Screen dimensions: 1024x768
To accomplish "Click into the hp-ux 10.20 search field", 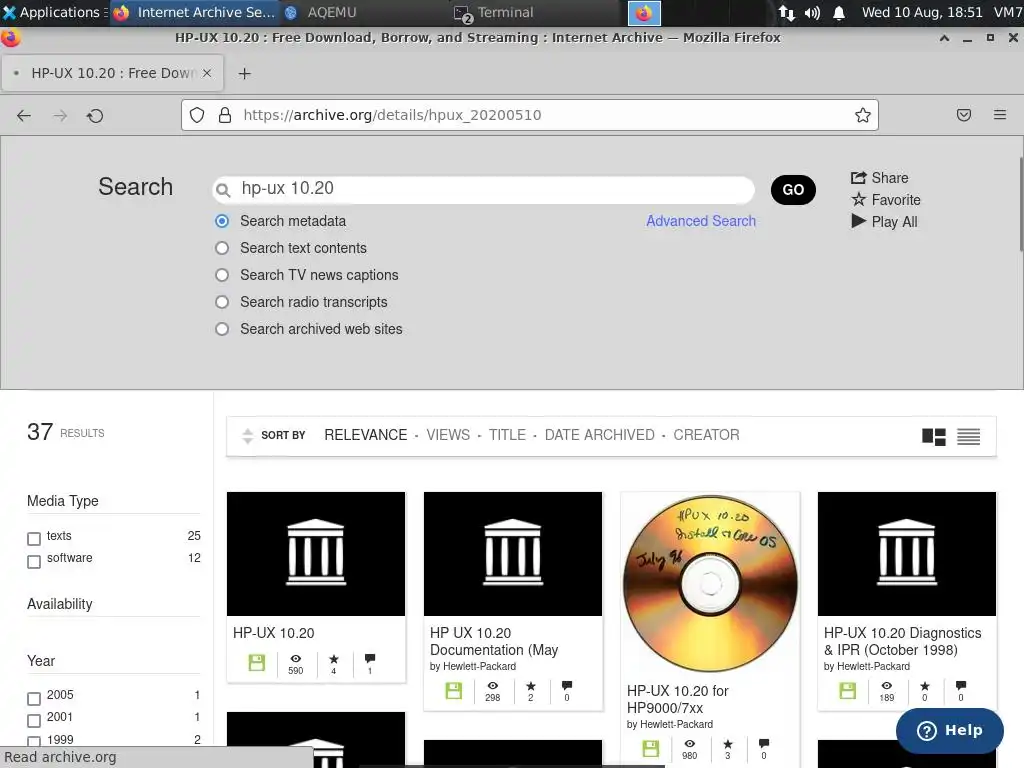I will tap(483, 189).
